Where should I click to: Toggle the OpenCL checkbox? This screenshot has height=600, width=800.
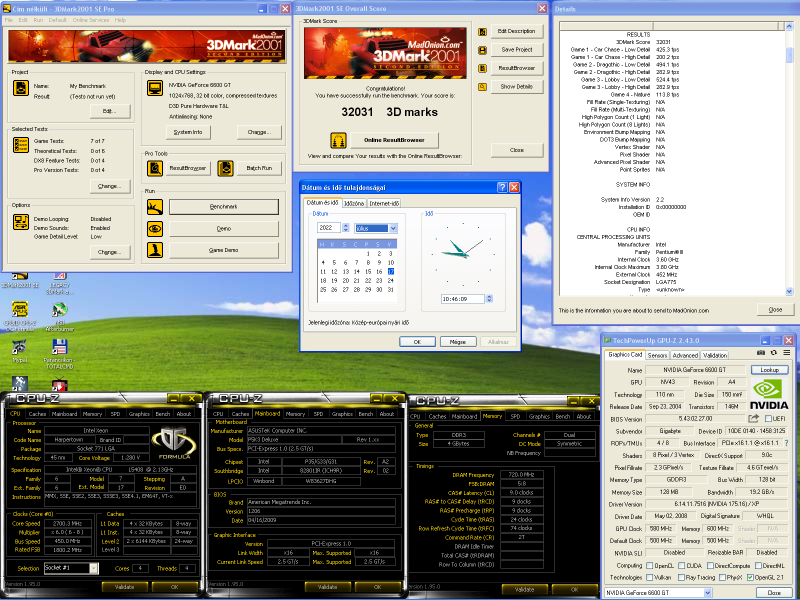(x=649, y=565)
